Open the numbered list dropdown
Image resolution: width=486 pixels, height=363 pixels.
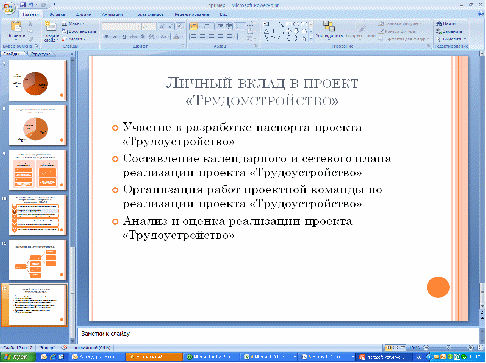click(x=207, y=26)
